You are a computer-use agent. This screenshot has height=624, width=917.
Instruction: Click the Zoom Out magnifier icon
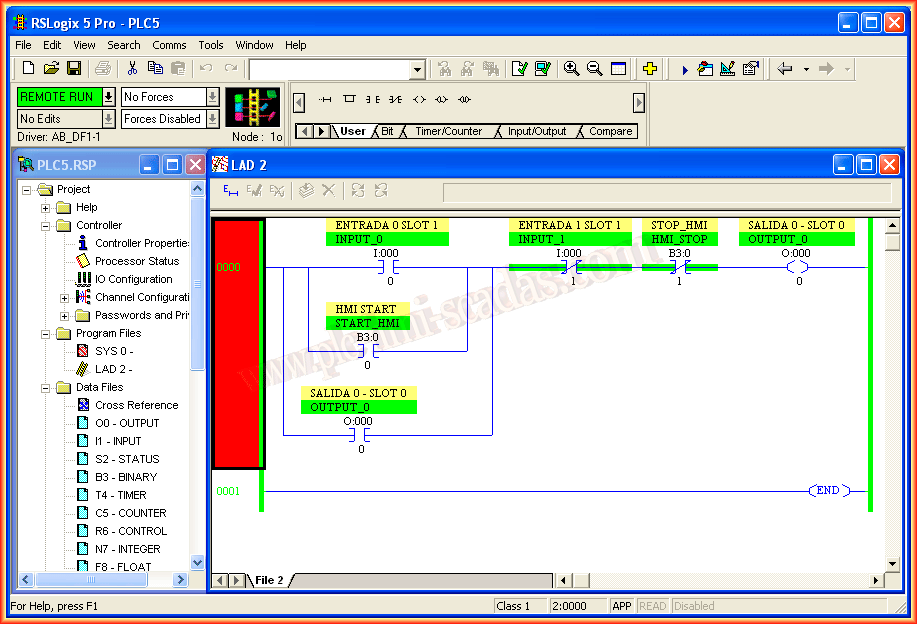tap(594, 69)
